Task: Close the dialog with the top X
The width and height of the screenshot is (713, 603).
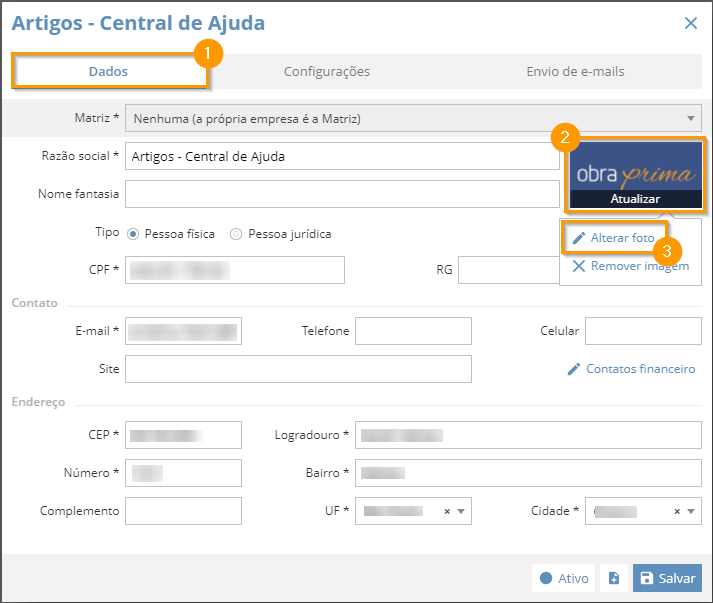Action: tap(691, 23)
